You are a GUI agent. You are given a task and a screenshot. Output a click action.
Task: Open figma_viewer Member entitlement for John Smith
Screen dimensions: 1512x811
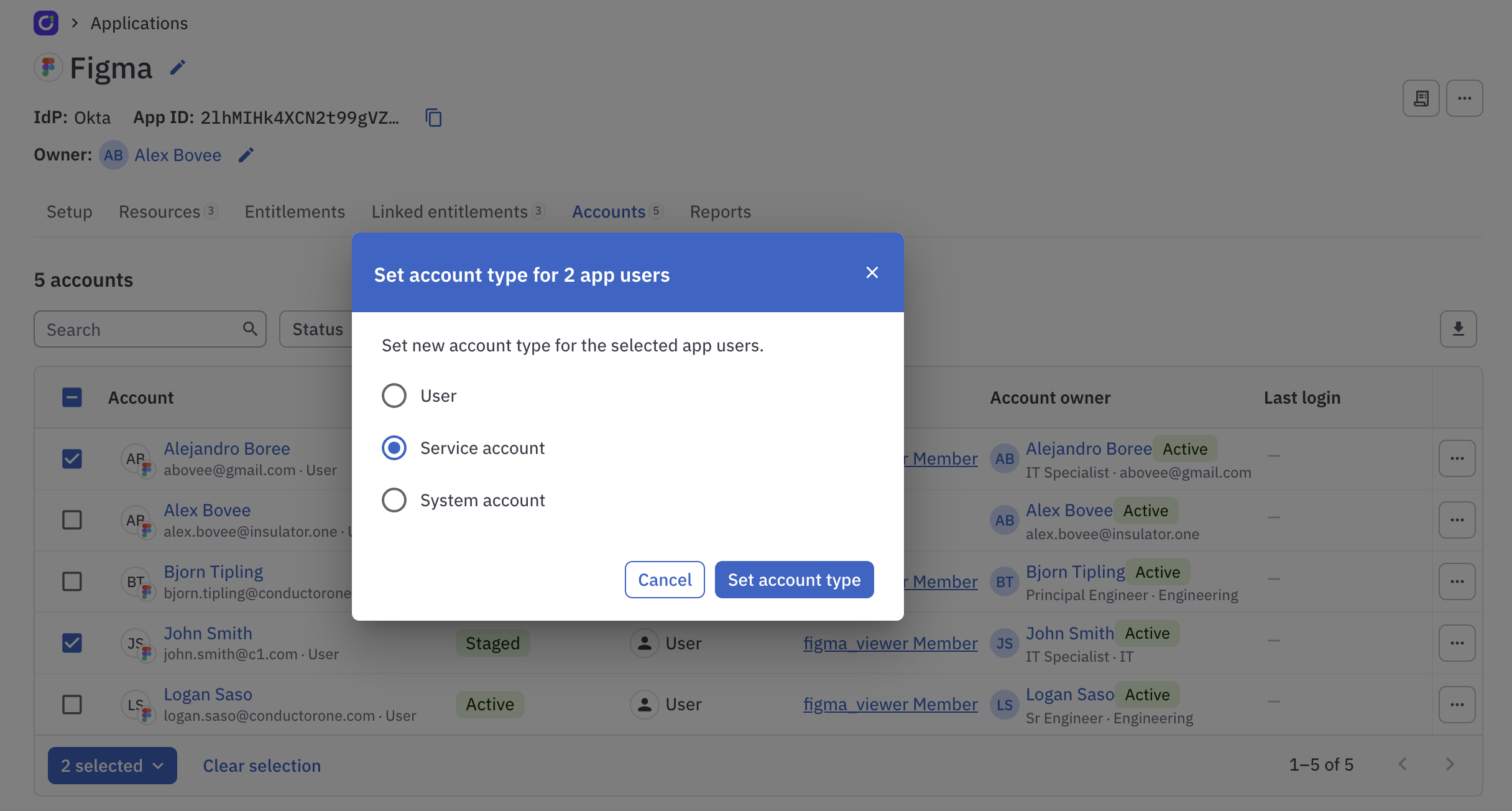(890, 643)
